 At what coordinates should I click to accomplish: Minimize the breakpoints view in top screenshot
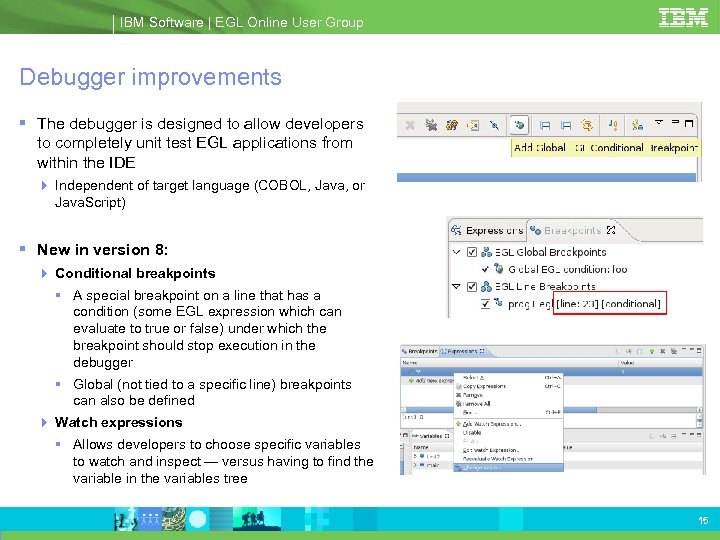pyautogui.click(x=675, y=122)
